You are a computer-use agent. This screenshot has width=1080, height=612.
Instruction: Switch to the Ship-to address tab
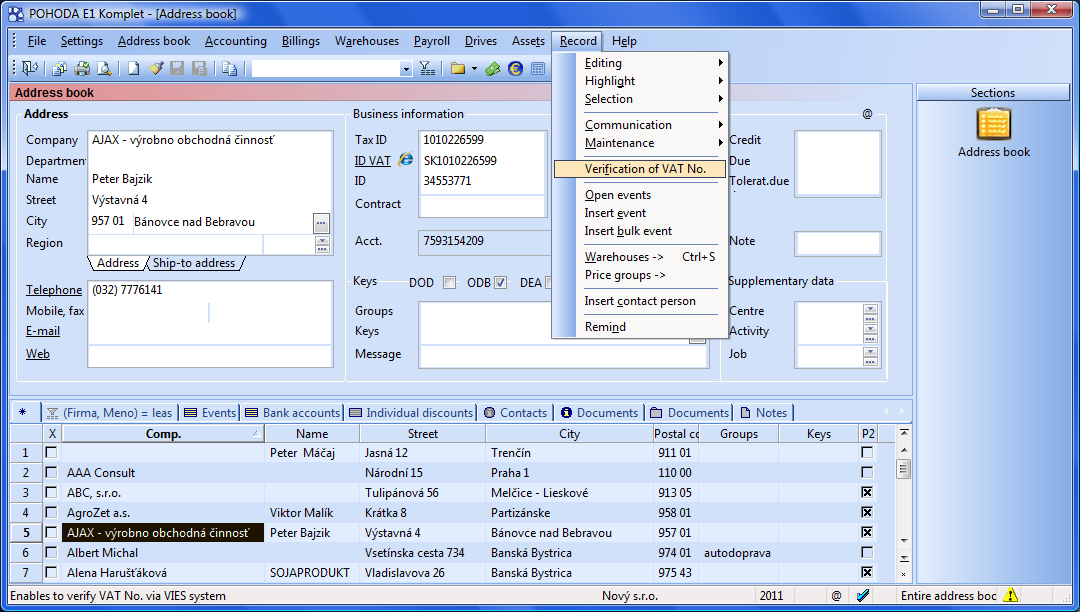pos(194,263)
